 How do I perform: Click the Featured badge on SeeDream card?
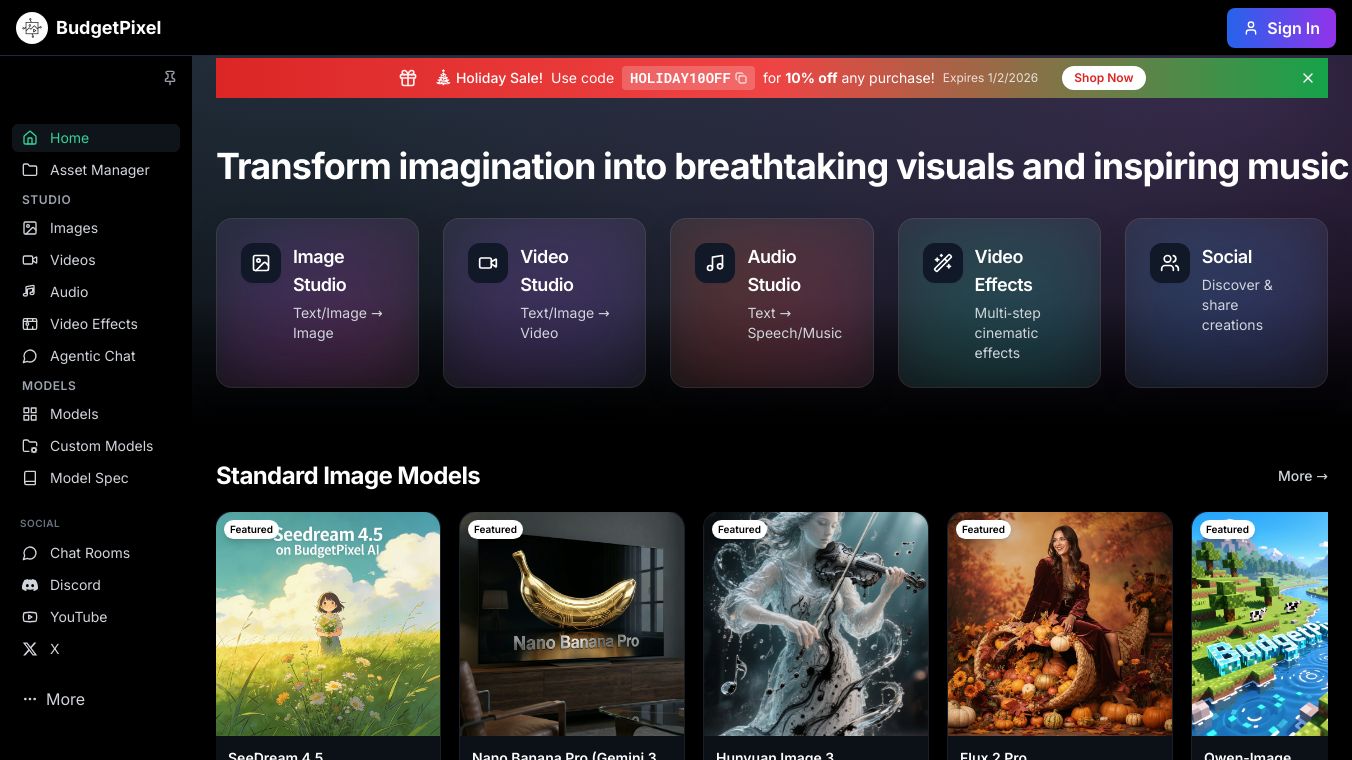coord(251,529)
